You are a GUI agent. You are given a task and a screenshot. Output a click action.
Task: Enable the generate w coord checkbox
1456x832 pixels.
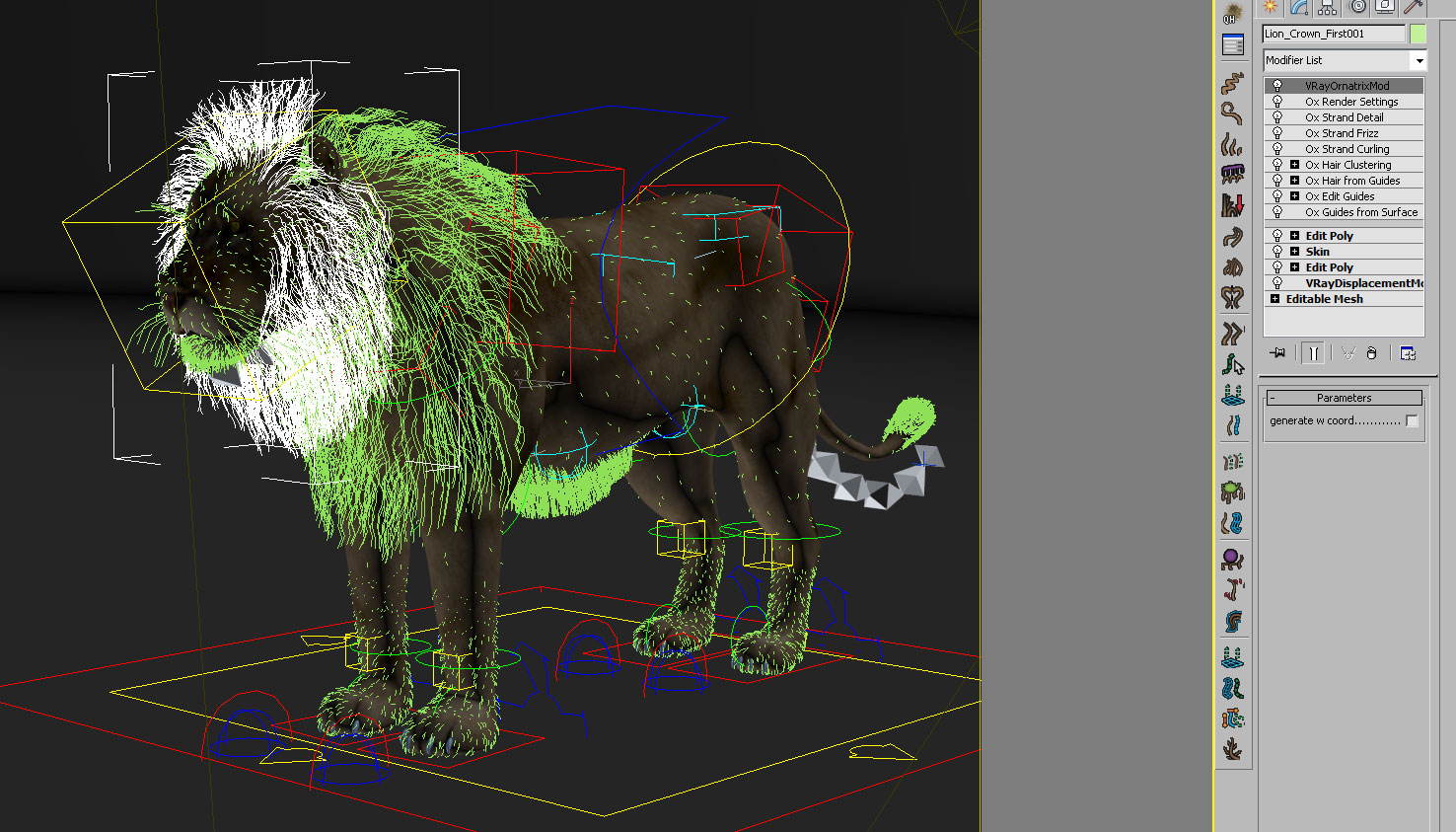point(1412,421)
